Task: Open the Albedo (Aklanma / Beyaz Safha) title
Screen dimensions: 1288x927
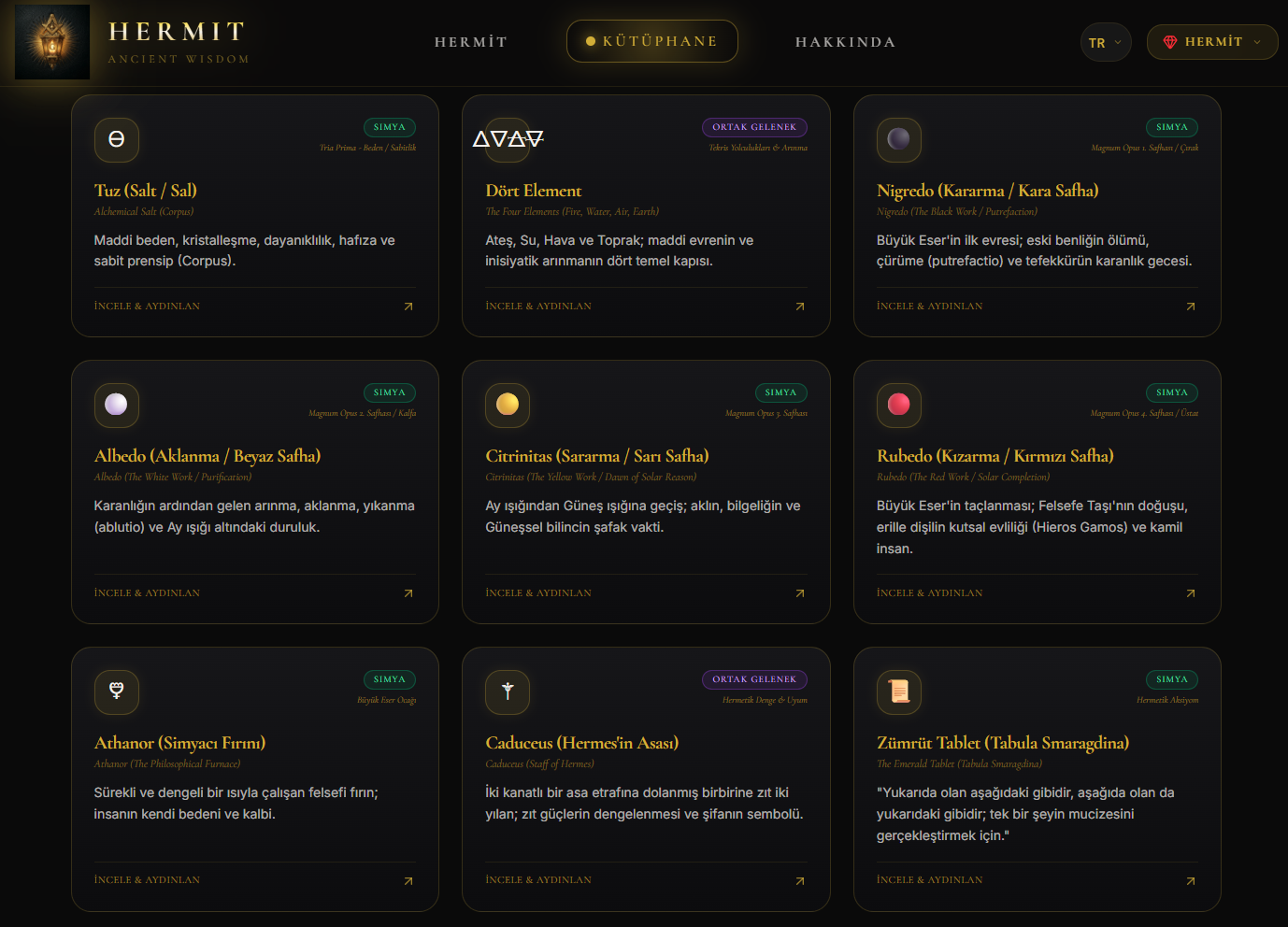Action: tap(208, 456)
